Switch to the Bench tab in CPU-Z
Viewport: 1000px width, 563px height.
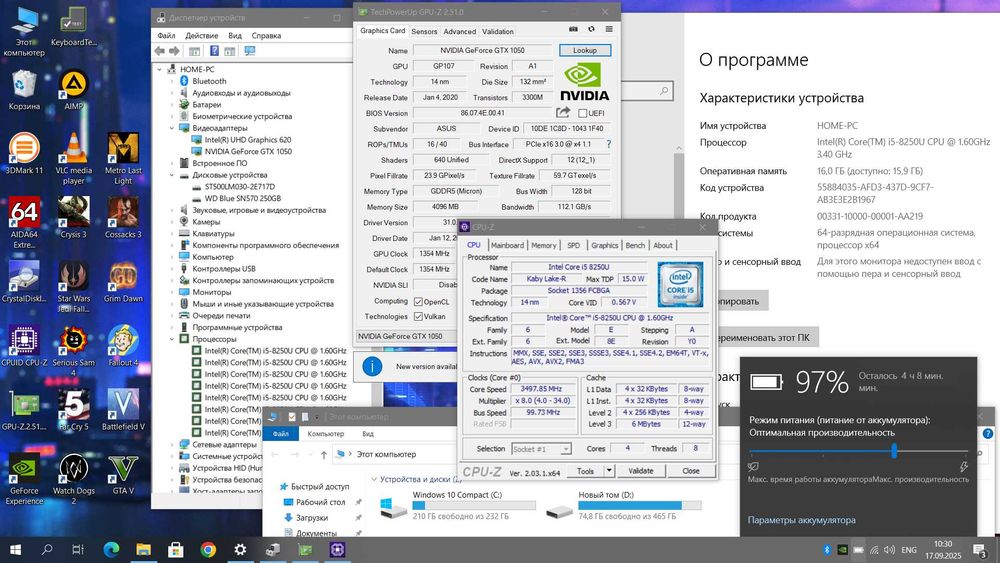635,245
